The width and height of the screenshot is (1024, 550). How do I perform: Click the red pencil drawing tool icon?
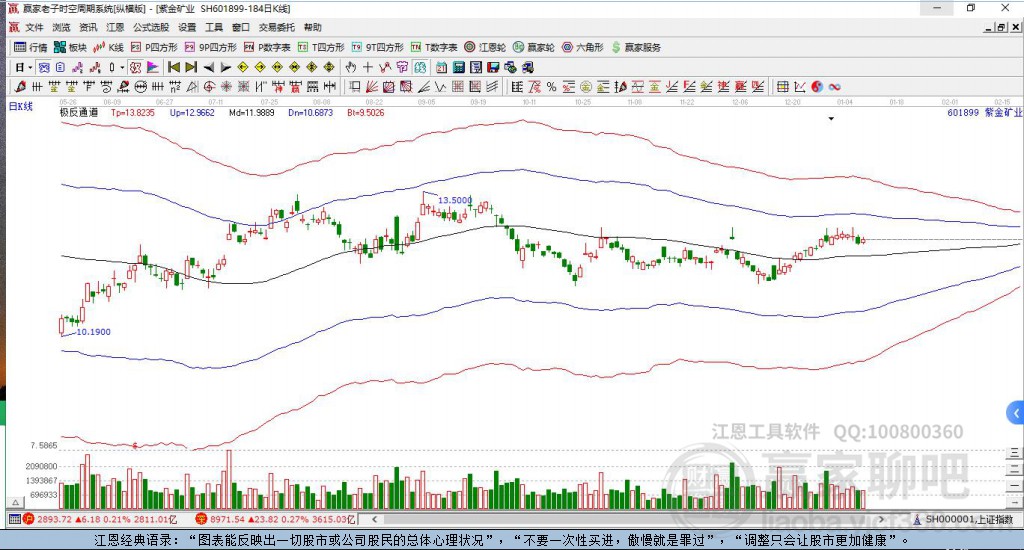(20, 86)
